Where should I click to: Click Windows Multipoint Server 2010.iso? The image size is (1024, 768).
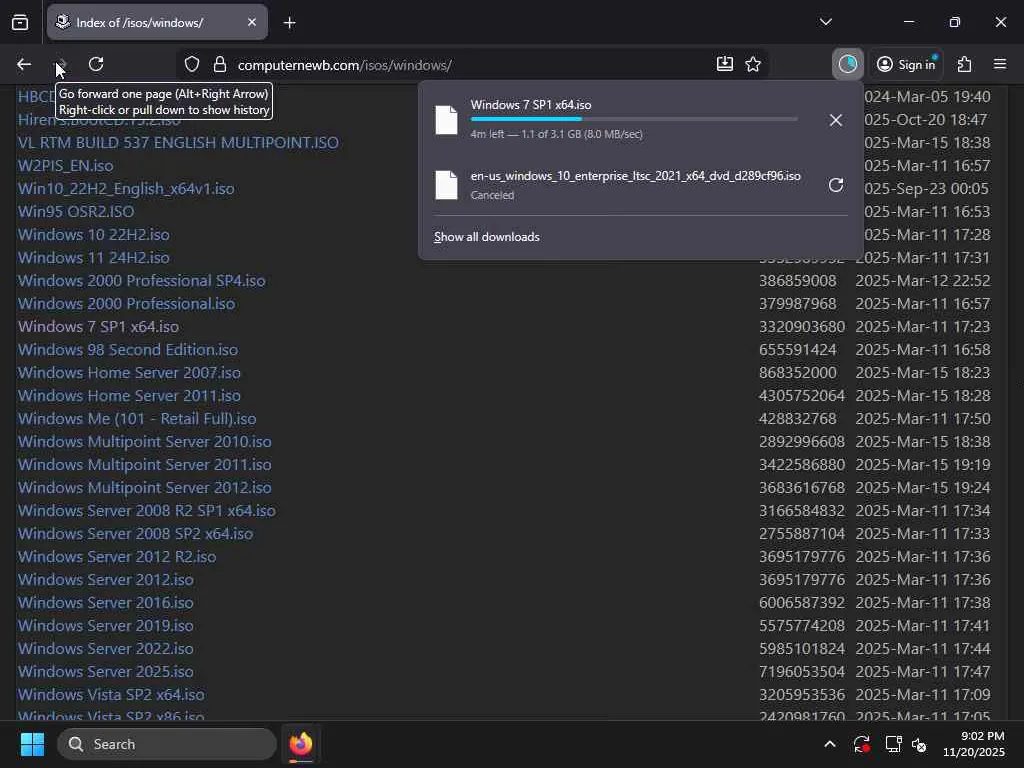pyautogui.click(x=144, y=441)
